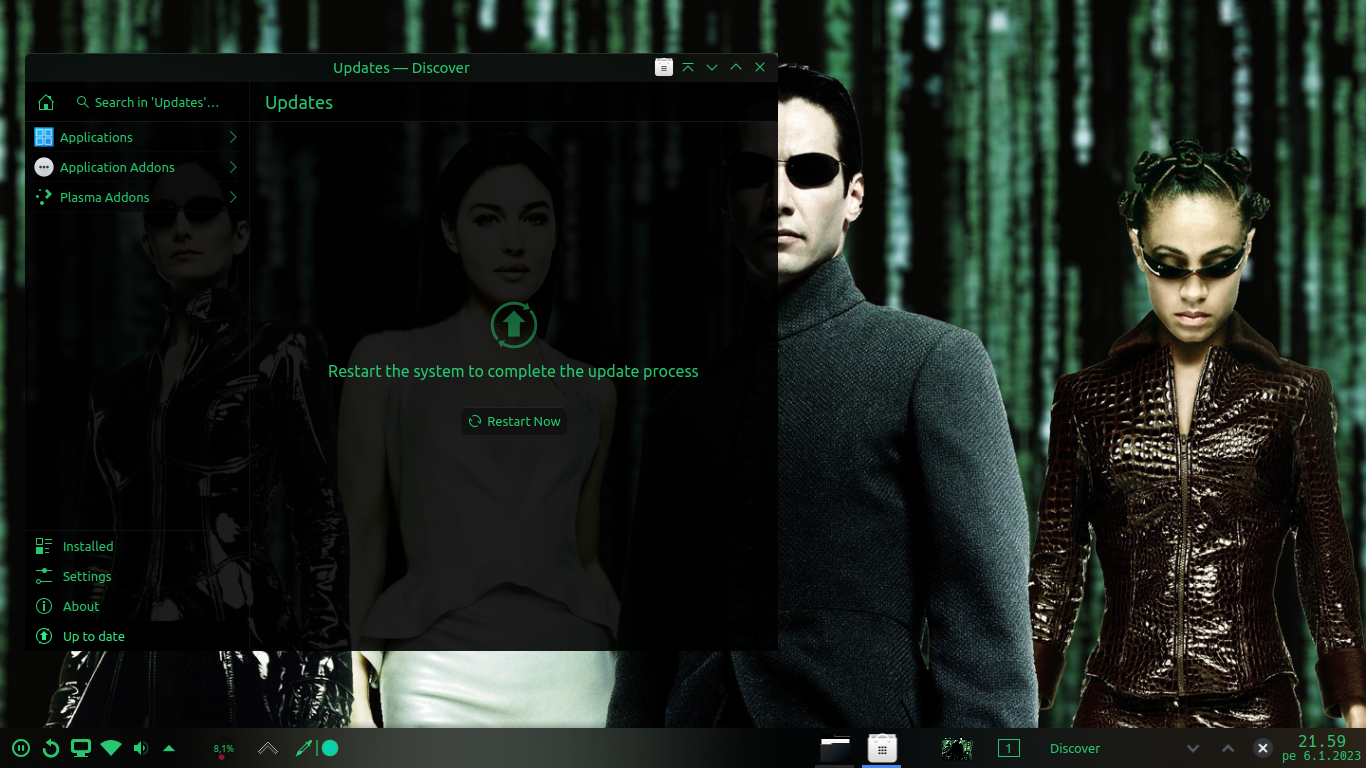Click the Discover shopping bag taskbar icon
The width and height of the screenshot is (1366, 768).
882,748
